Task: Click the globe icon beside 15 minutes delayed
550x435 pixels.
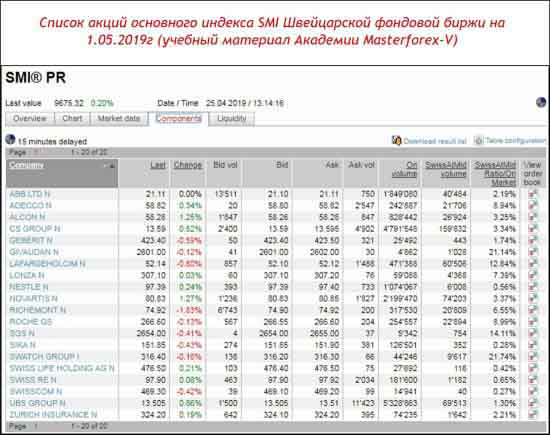Action: tap(10, 139)
